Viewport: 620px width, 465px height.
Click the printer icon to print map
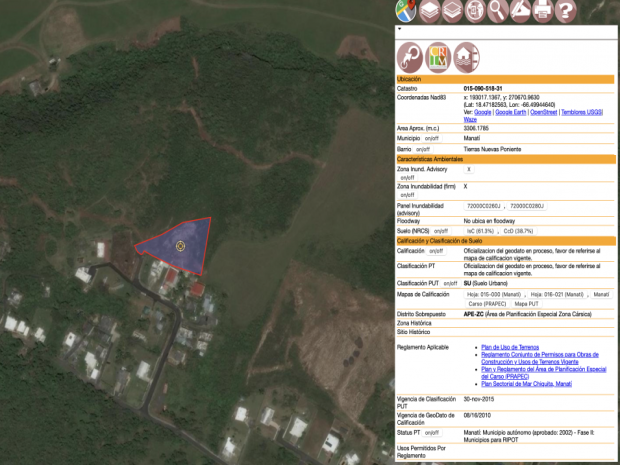(x=543, y=11)
